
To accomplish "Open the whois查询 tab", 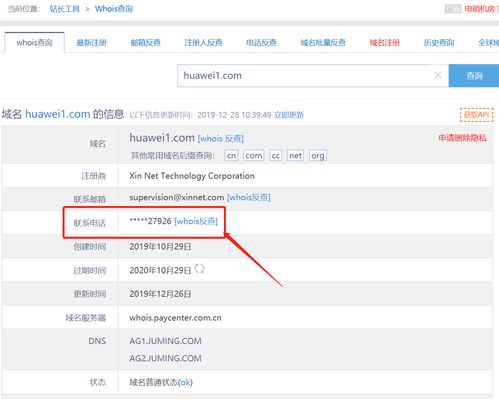I will 35,43.
